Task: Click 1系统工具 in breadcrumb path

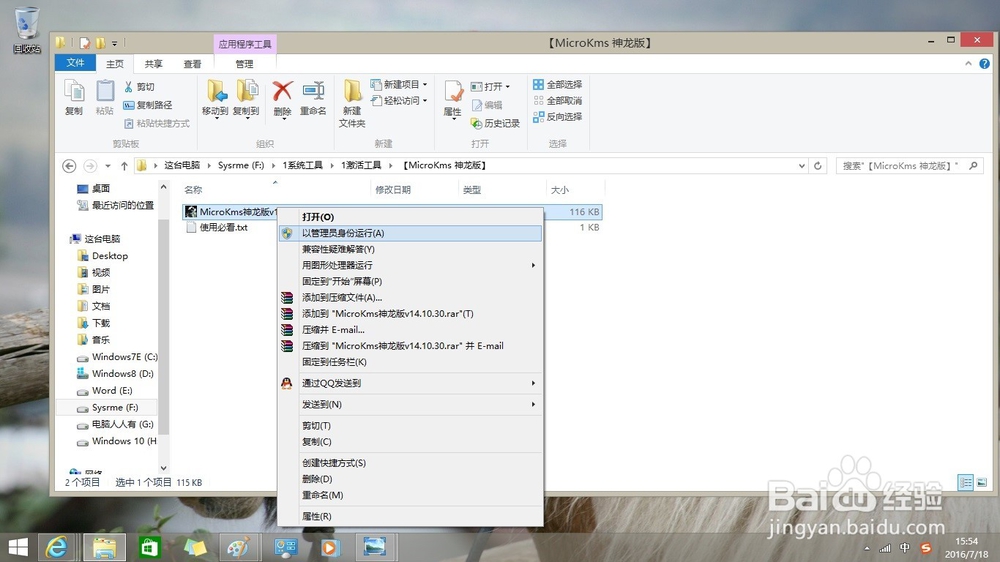Action: [x=302, y=166]
